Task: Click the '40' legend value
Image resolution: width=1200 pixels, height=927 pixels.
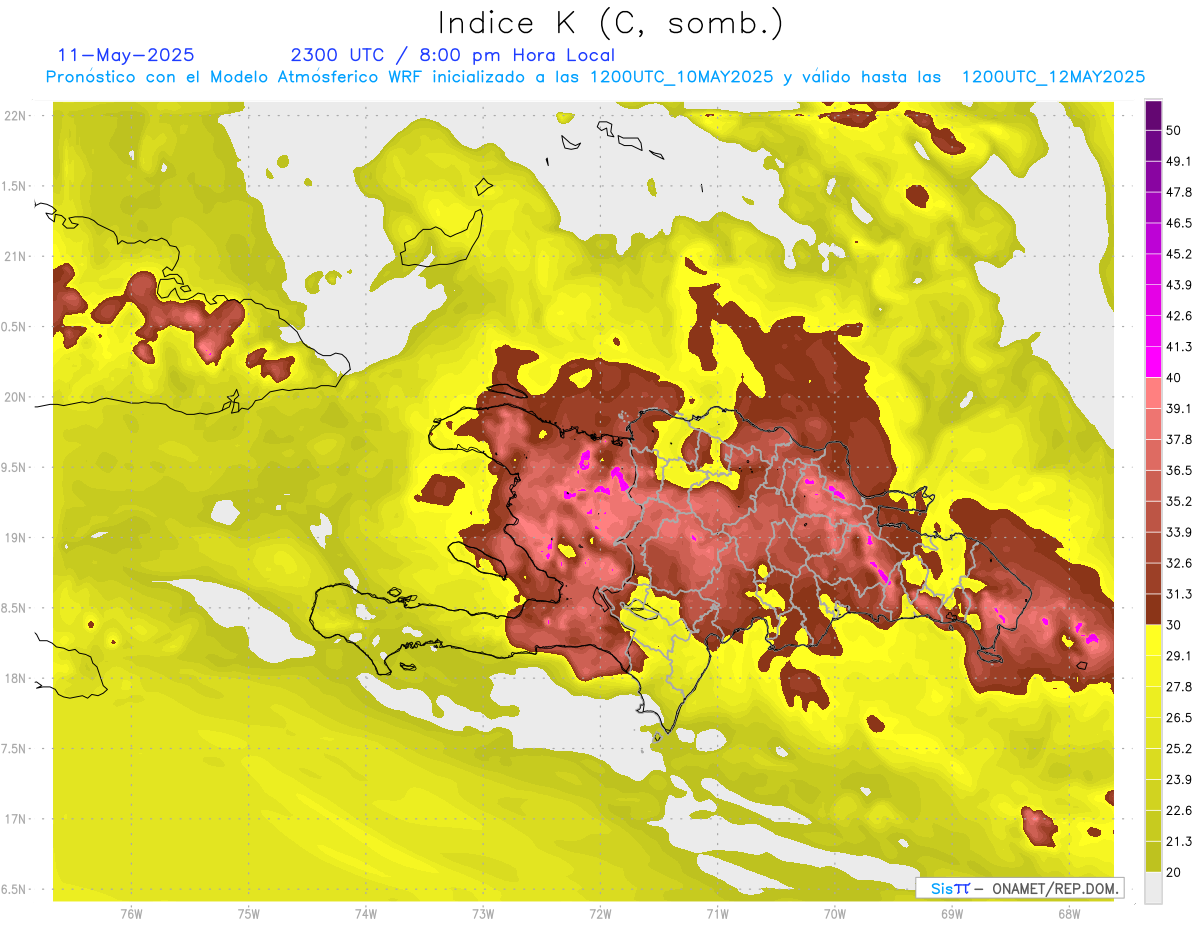Action: pyautogui.click(x=1174, y=378)
